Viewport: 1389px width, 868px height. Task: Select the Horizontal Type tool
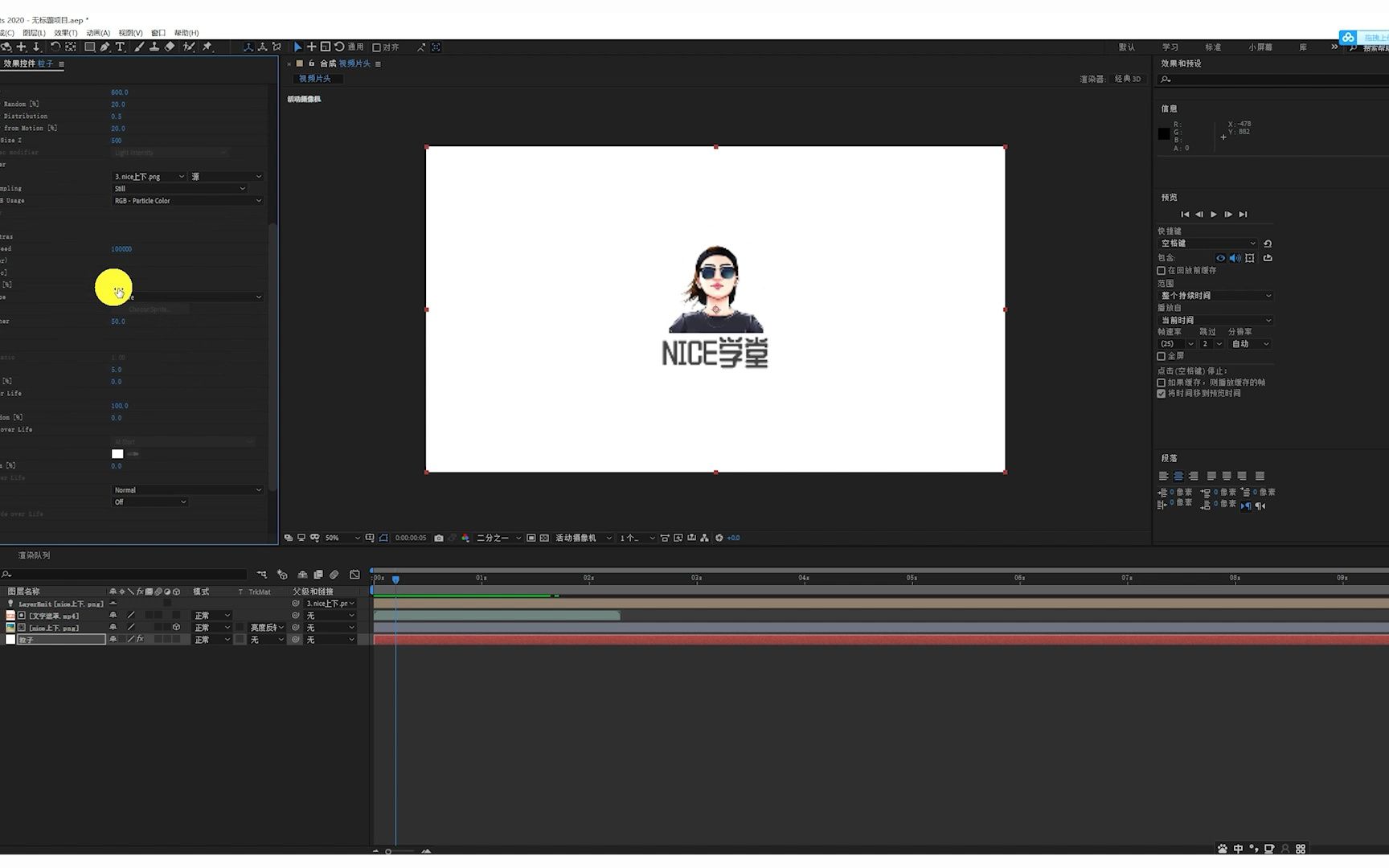click(x=121, y=47)
